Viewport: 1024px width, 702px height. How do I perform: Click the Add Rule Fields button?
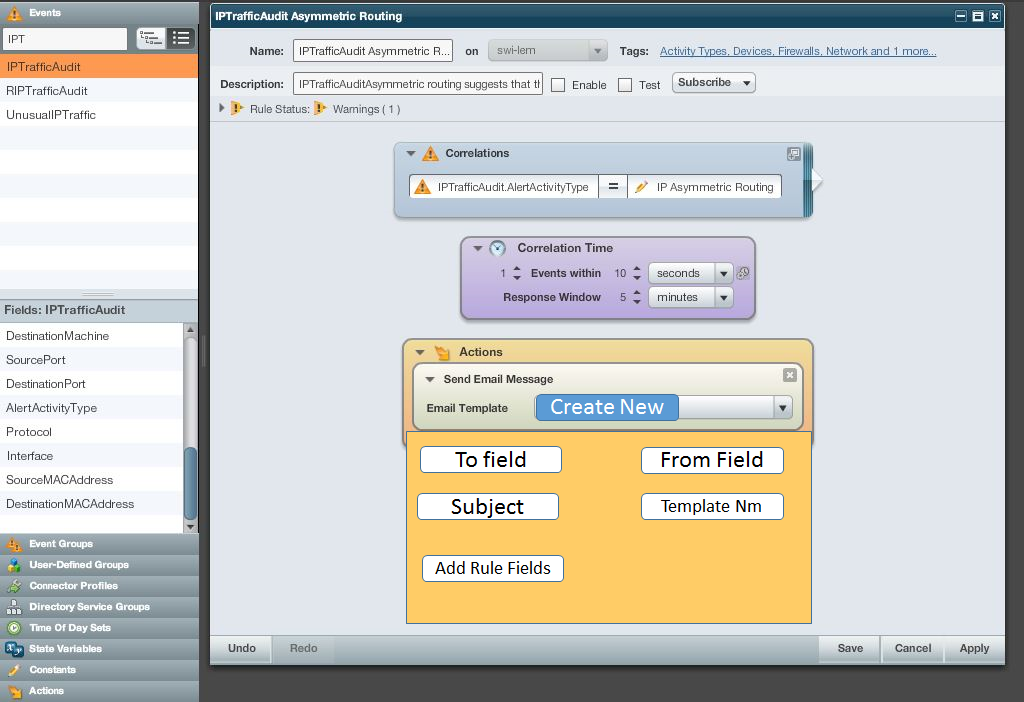tap(493, 568)
